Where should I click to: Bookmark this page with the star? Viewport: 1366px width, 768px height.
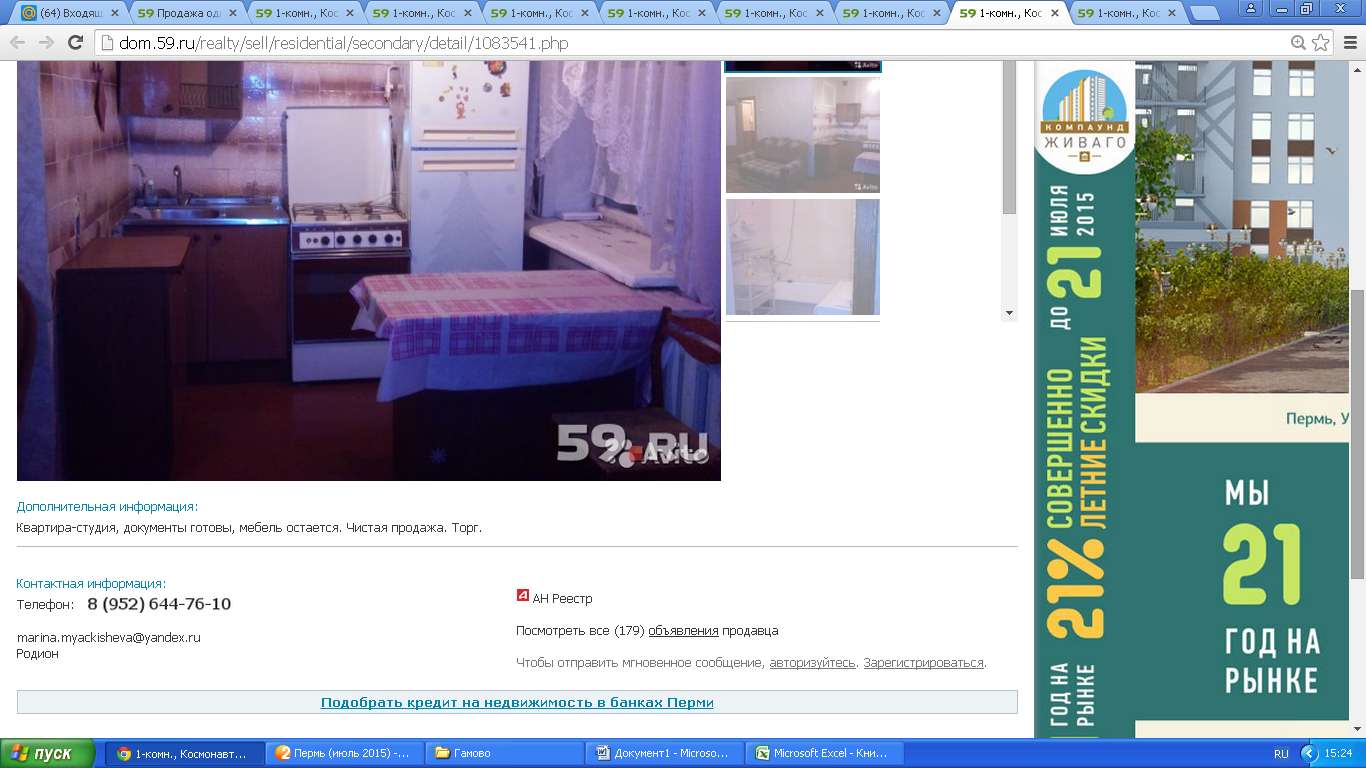pos(1321,43)
